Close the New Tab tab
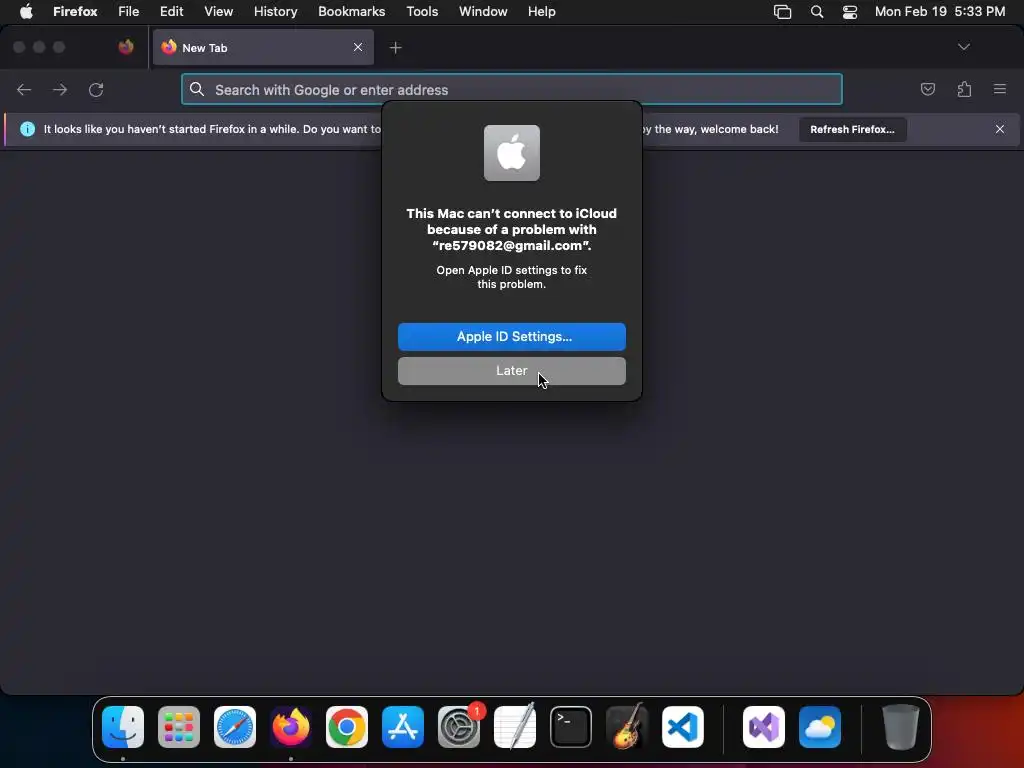 (358, 47)
